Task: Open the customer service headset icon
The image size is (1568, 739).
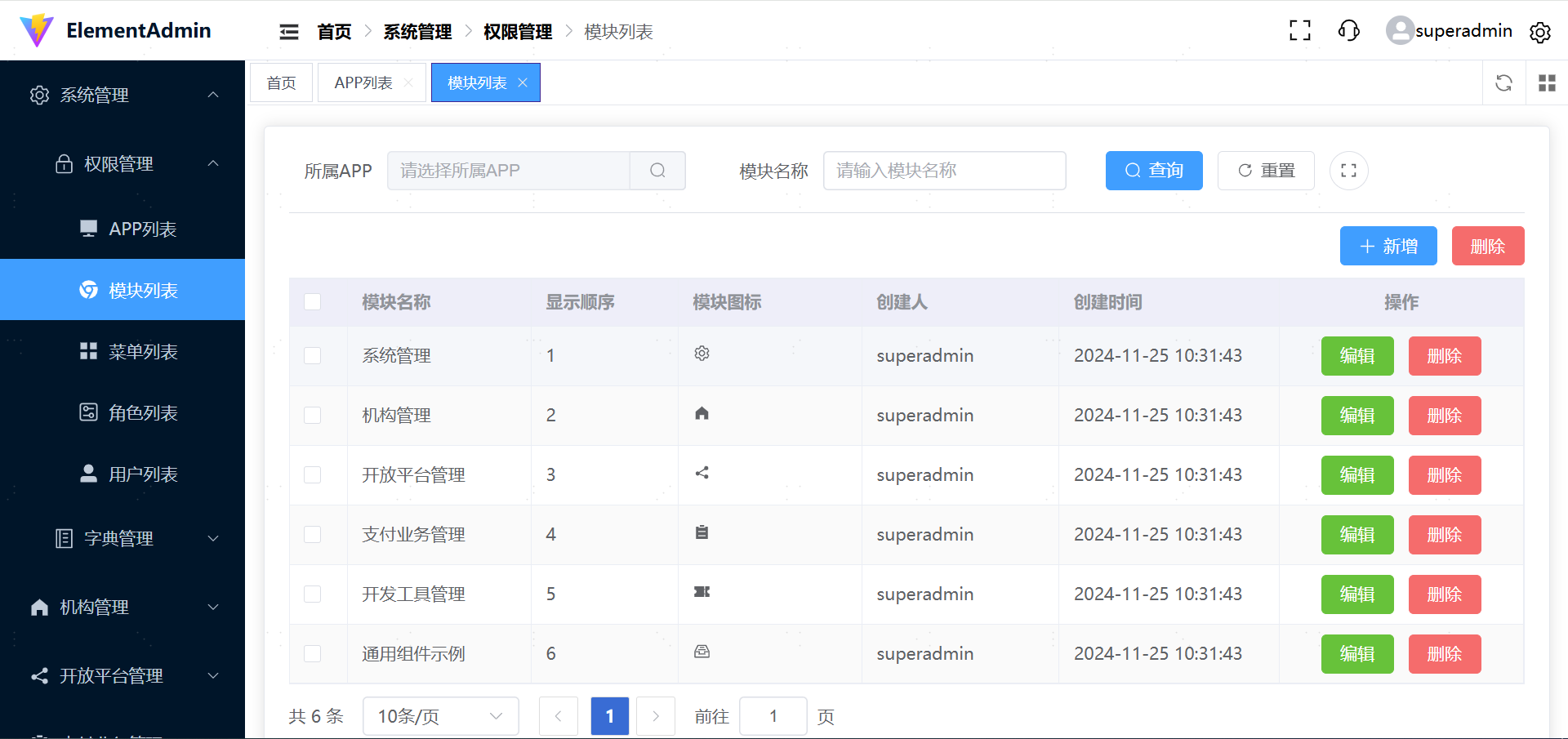Action: coord(1349,31)
